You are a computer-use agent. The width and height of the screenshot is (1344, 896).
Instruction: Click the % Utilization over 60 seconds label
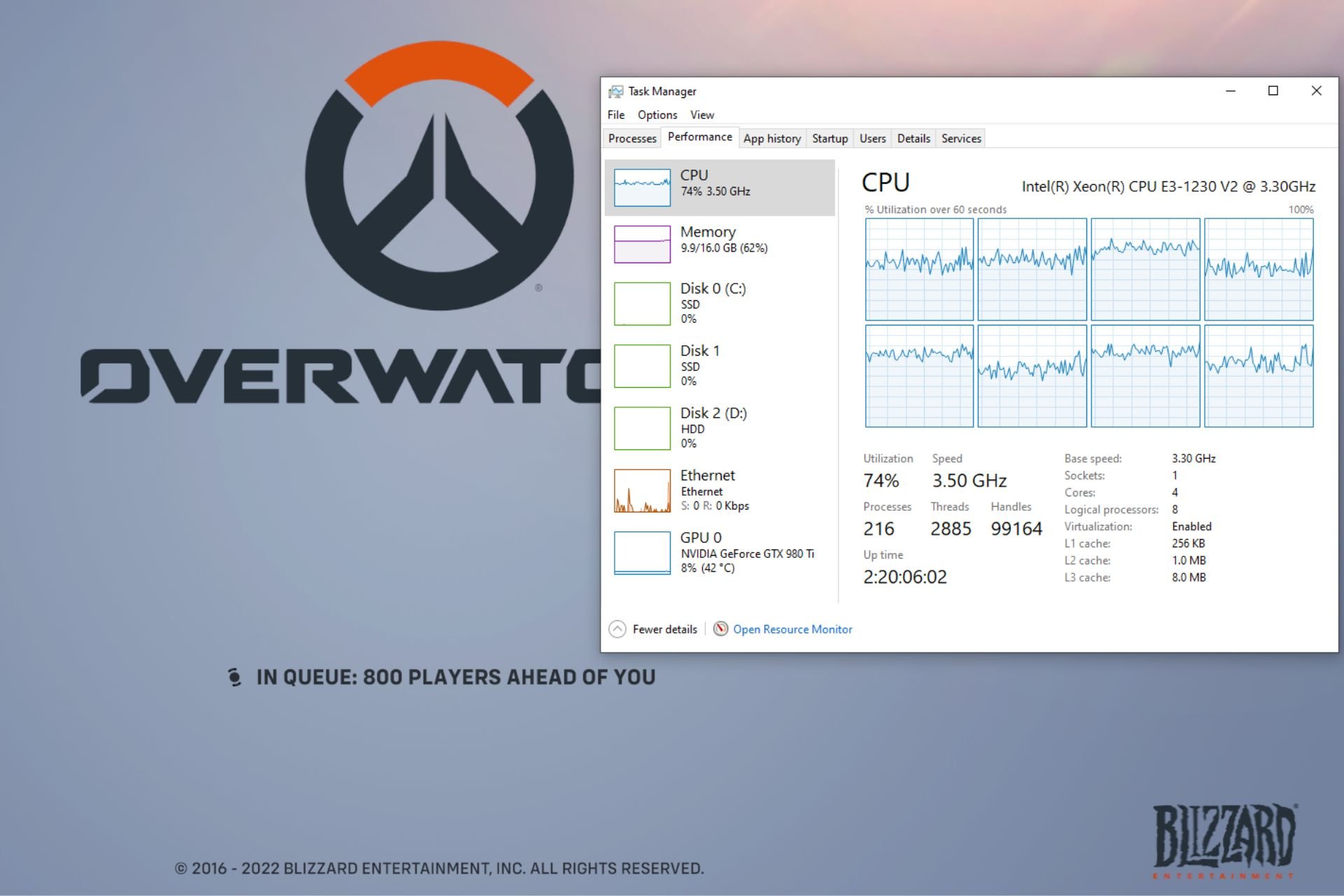[x=935, y=209]
